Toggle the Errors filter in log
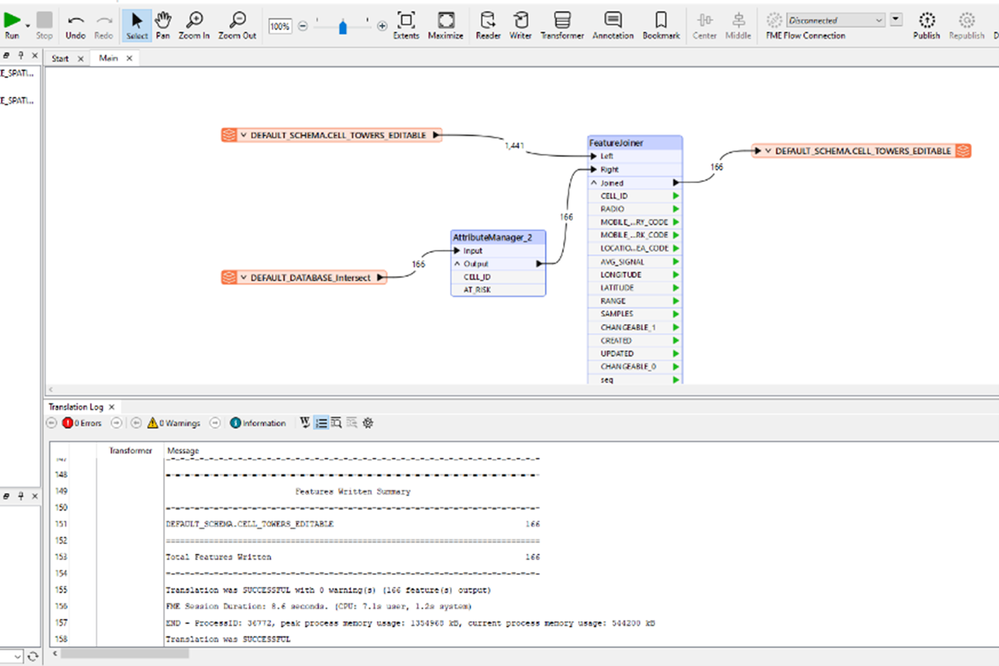 click(82, 423)
